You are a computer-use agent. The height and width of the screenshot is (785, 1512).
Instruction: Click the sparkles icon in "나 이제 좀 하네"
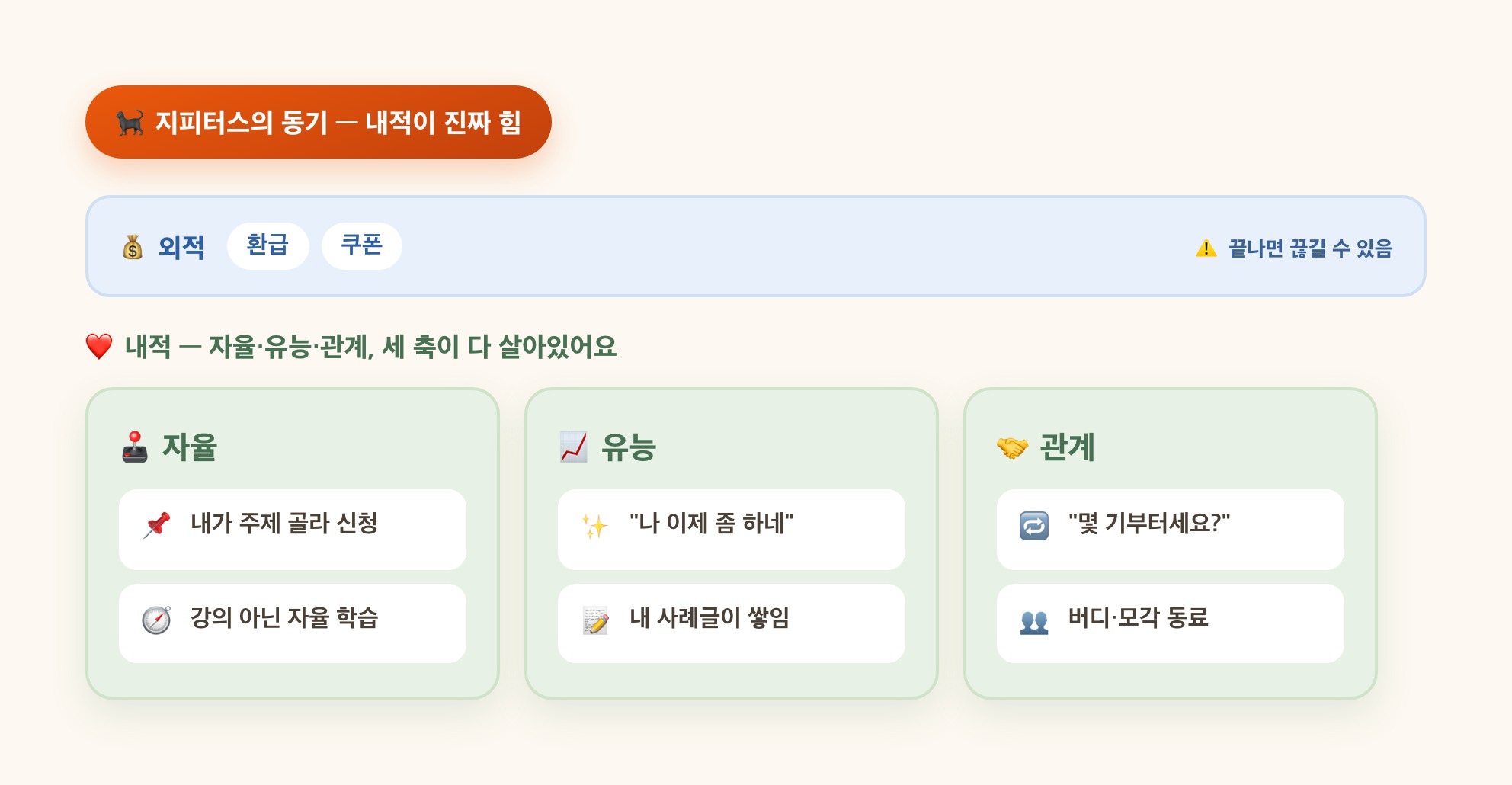point(595,525)
